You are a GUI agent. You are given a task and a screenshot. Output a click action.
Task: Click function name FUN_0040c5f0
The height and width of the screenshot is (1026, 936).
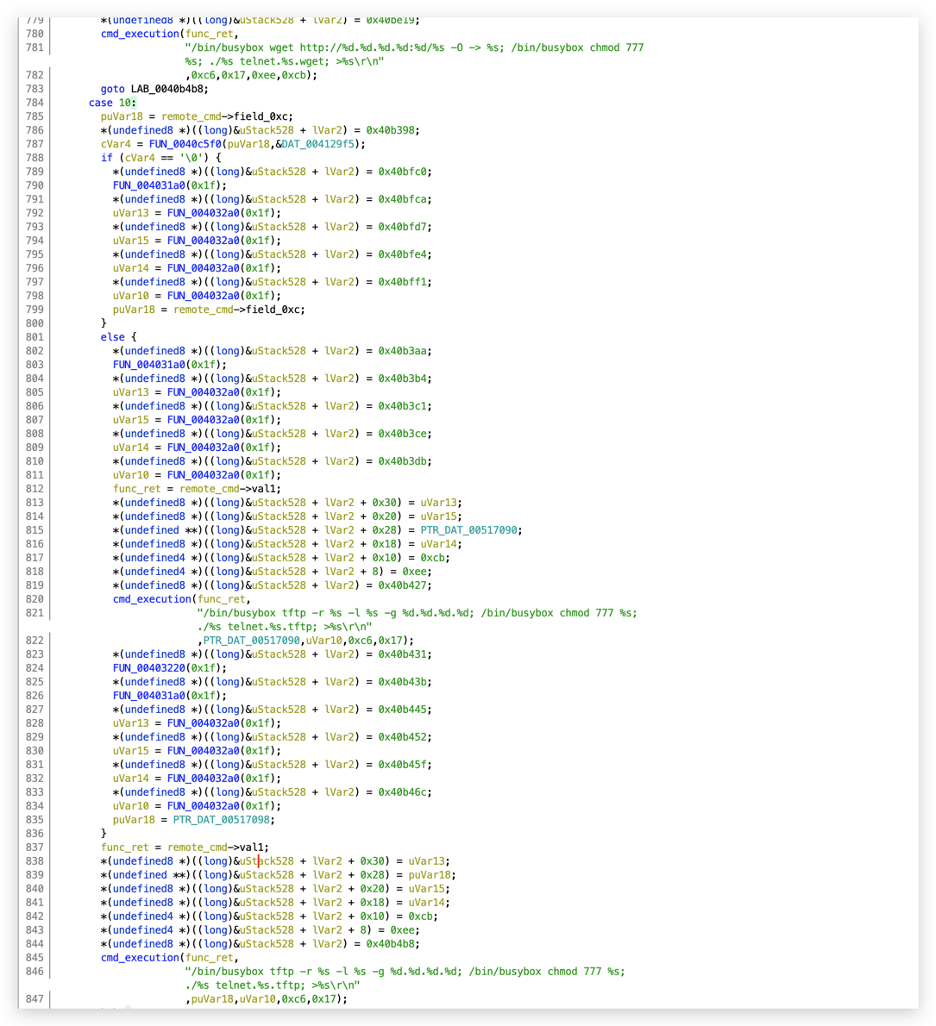coord(185,144)
